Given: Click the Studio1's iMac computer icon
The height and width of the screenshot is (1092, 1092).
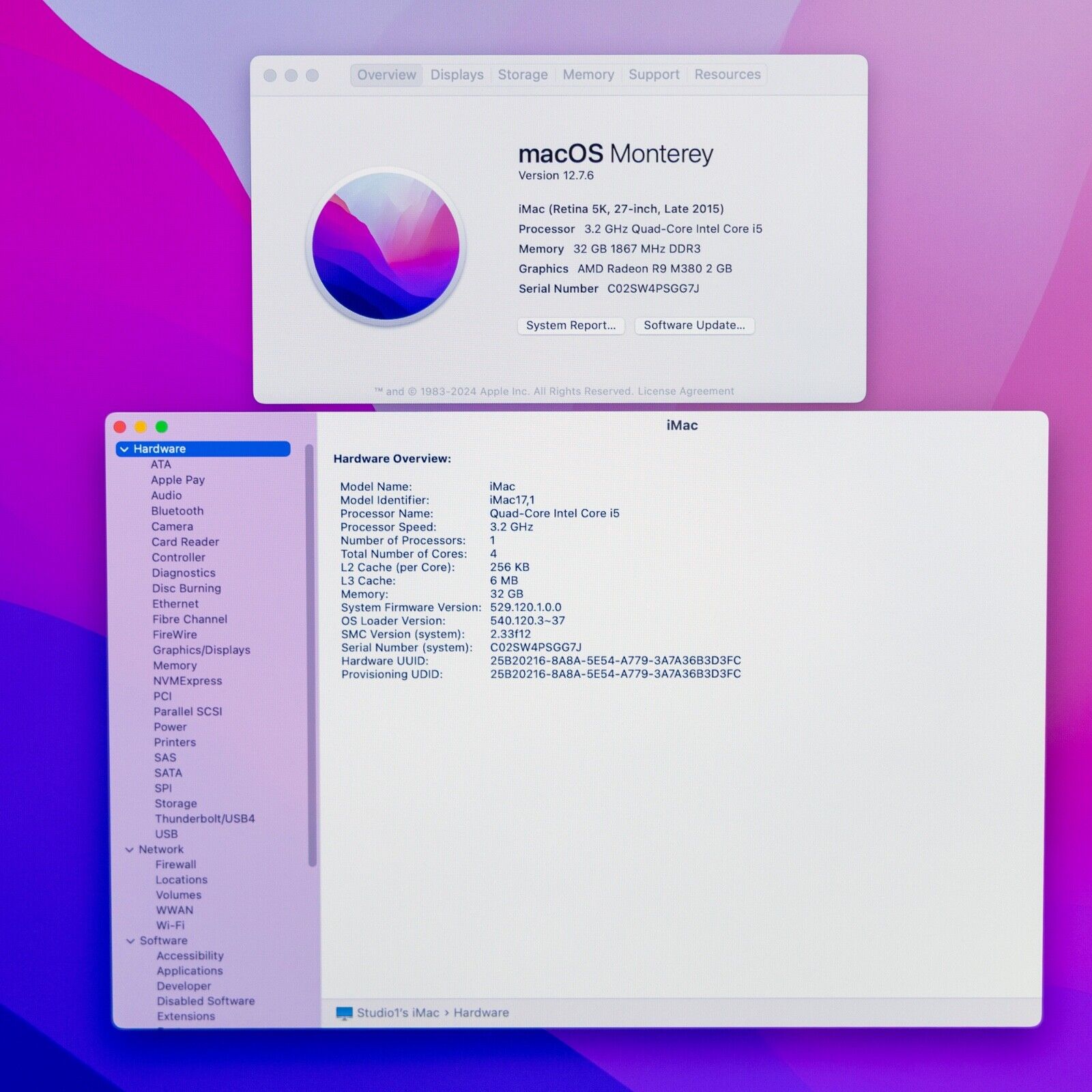Looking at the screenshot, I should pyautogui.click(x=344, y=1014).
